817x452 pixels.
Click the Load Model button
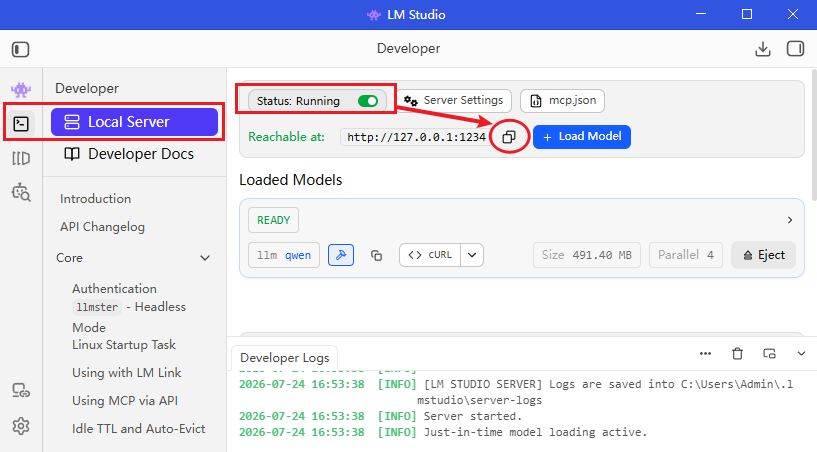click(581, 137)
